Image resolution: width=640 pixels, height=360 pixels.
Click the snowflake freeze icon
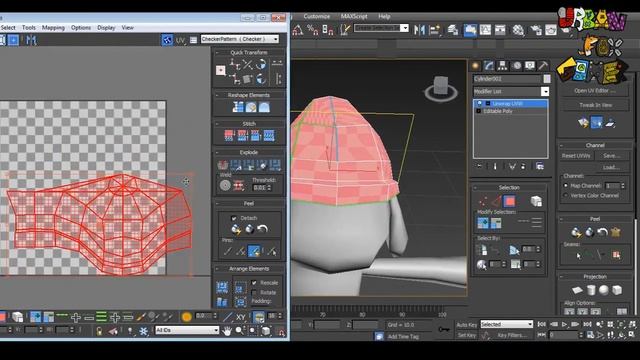point(143,331)
